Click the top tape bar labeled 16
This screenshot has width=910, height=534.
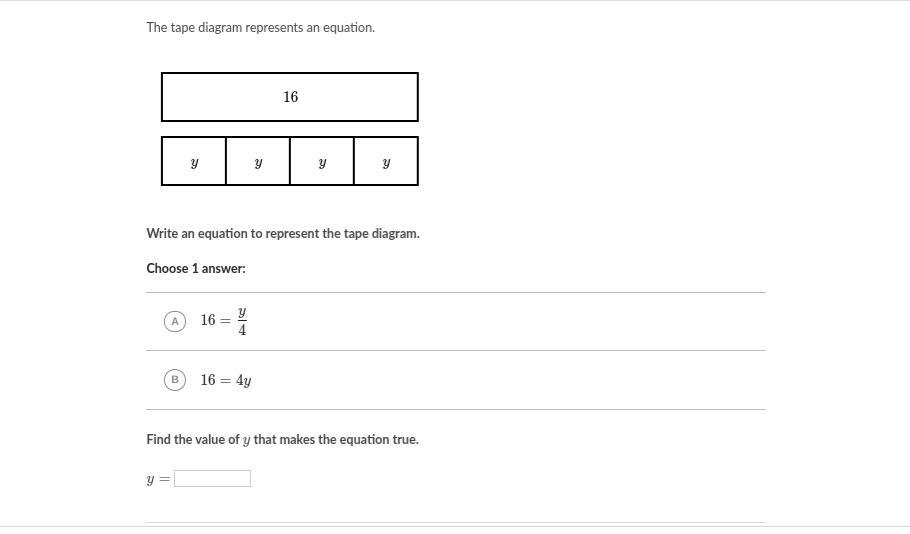pos(290,97)
